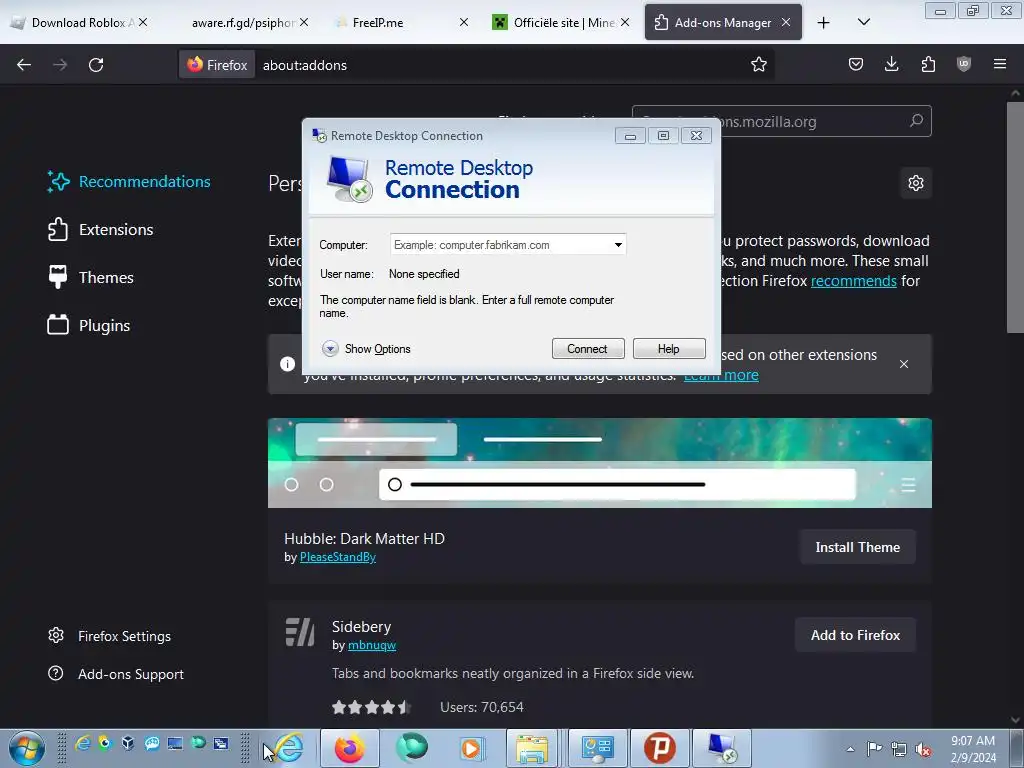Switch to Firefox on the taskbar
Screen dimensions: 1024x768
pyautogui.click(x=350, y=748)
